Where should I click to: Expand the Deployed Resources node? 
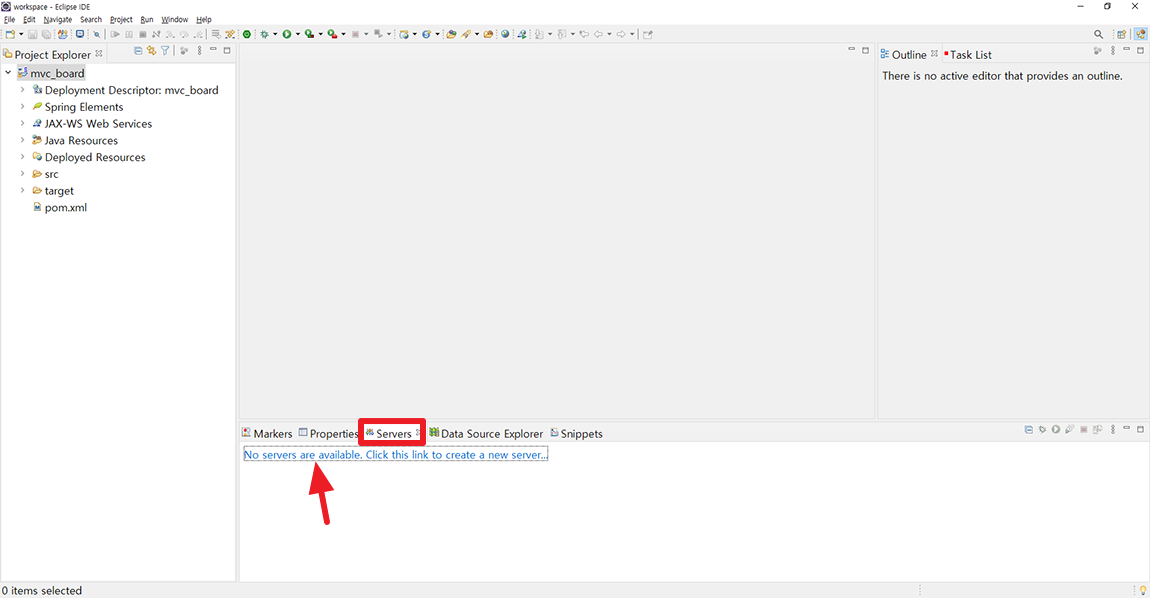pos(22,157)
